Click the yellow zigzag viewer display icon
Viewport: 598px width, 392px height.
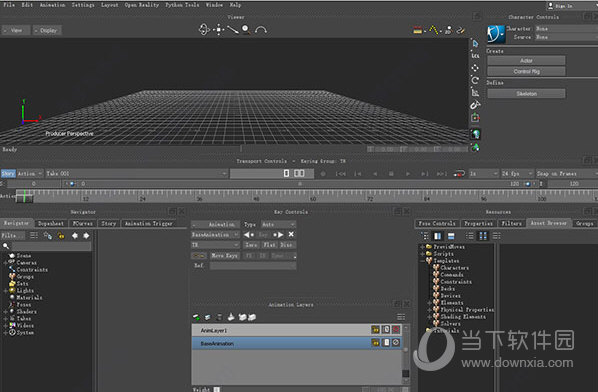click(x=433, y=30)
